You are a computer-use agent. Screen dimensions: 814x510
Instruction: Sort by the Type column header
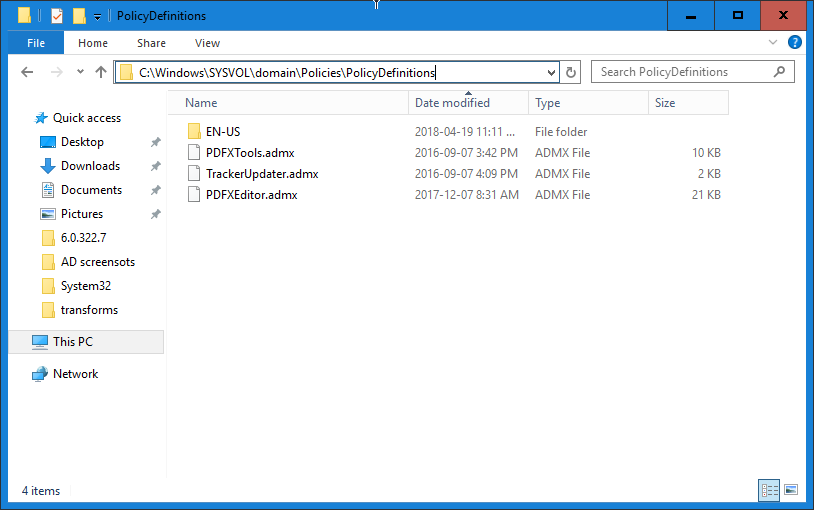[x=588, y=103]
